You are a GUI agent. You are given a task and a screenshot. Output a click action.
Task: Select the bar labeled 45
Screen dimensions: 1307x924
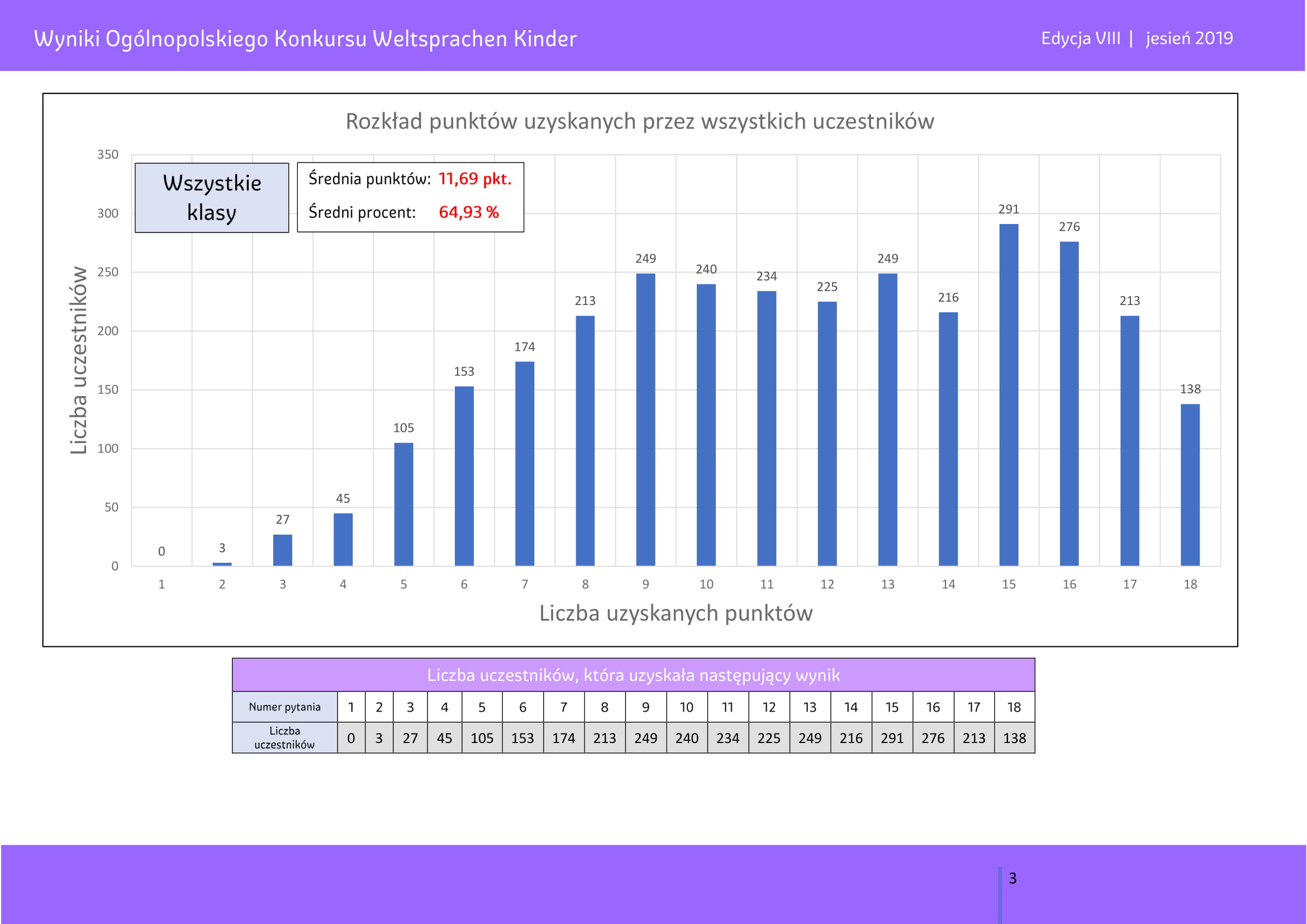(x=343, y=540)
